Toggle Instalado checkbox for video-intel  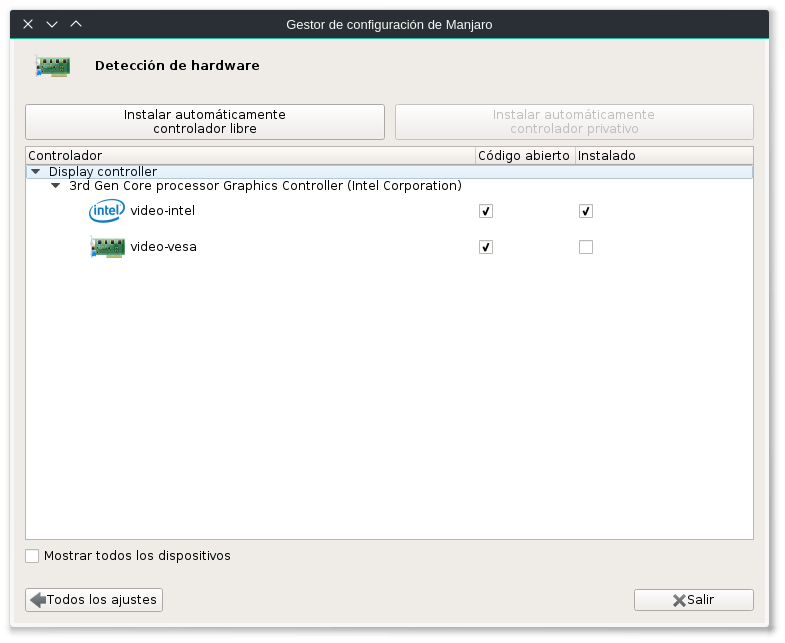pyautogui.click(x=586, y=211)
